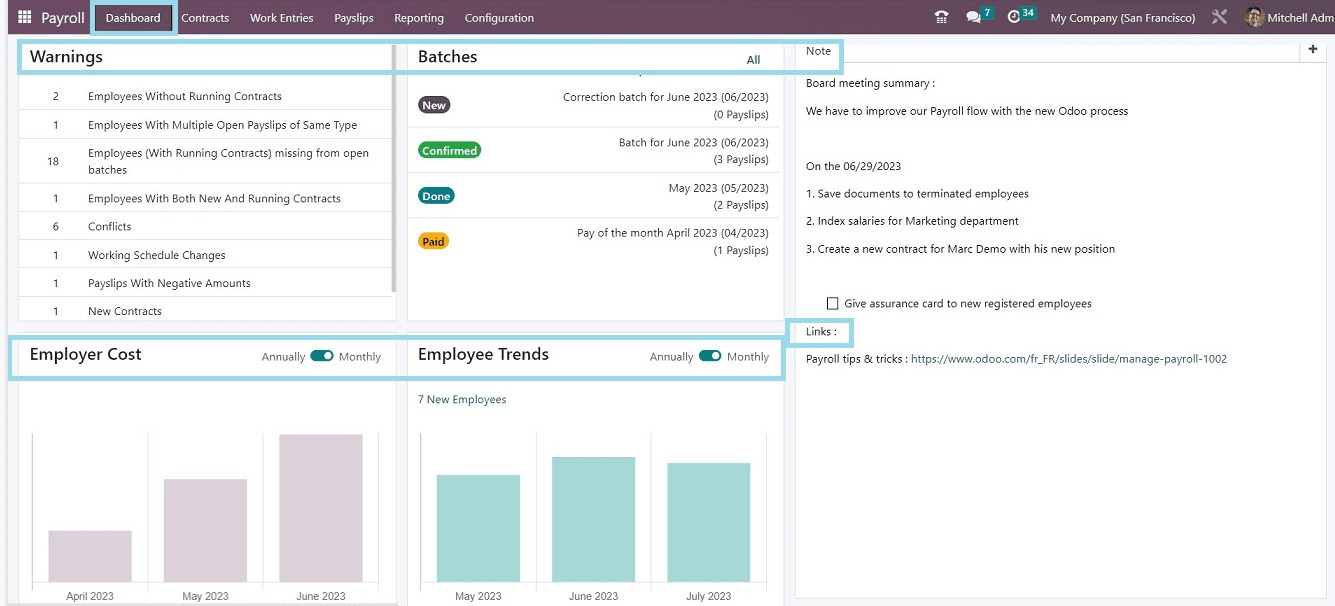This screenshot has width=1335, height=606.
Task: Open the Payroll tips odoo.com link
Action: pos(1069,358)
